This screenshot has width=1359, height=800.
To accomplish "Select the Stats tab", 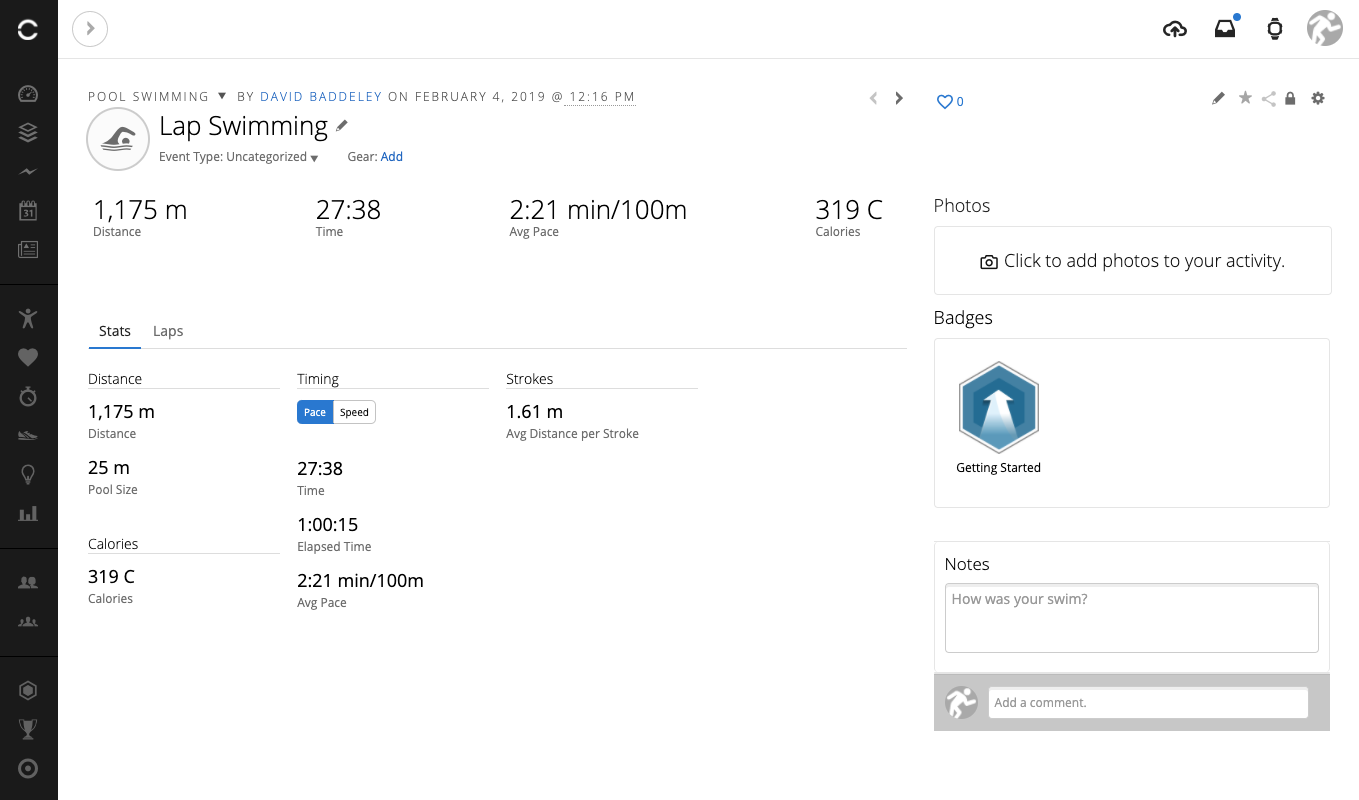I will 115,331.
